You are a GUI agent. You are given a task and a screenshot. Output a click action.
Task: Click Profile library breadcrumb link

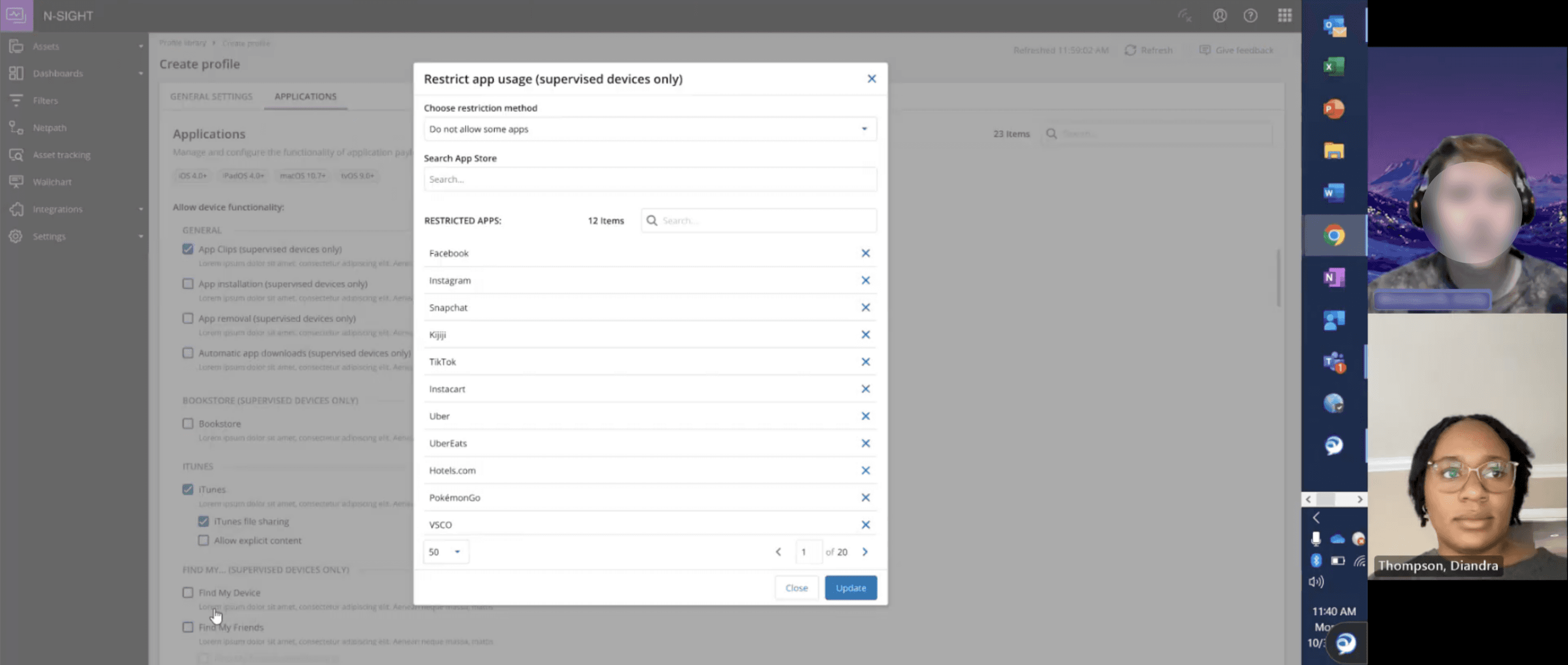pos(182,43)
